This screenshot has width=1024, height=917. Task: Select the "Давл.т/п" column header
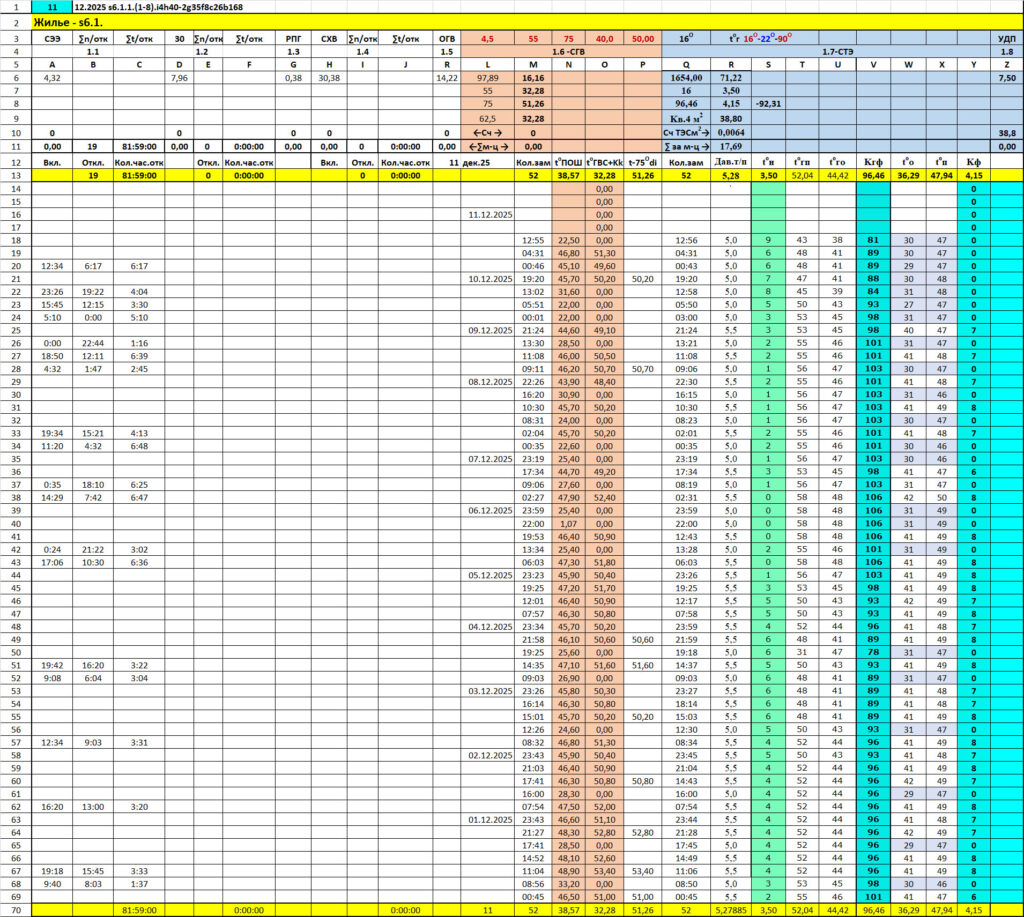[x=732, y=162]
